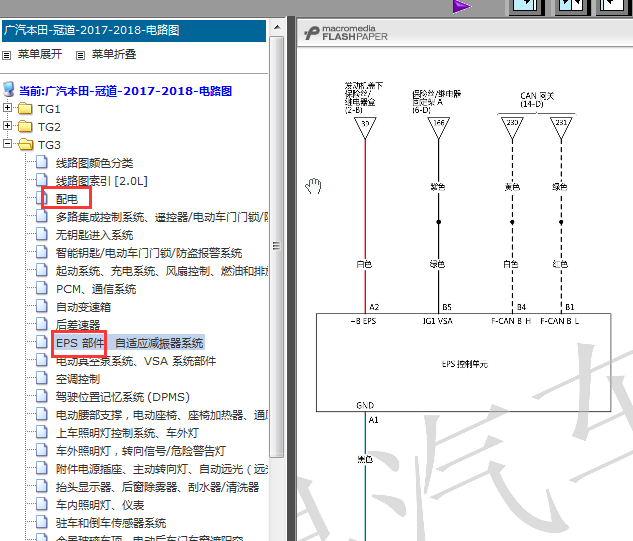Screen dimensions: 633x541
Task: Open 无钥匙进入系统 document
Action: (94, 235)
